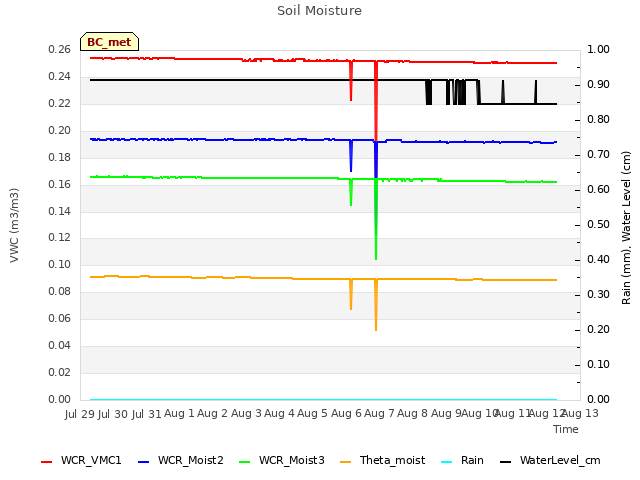Screen dimensions: 640x480
Task: Click cyan Rain legend color marker
Action: pyautogui.click(x=447, y=462)
